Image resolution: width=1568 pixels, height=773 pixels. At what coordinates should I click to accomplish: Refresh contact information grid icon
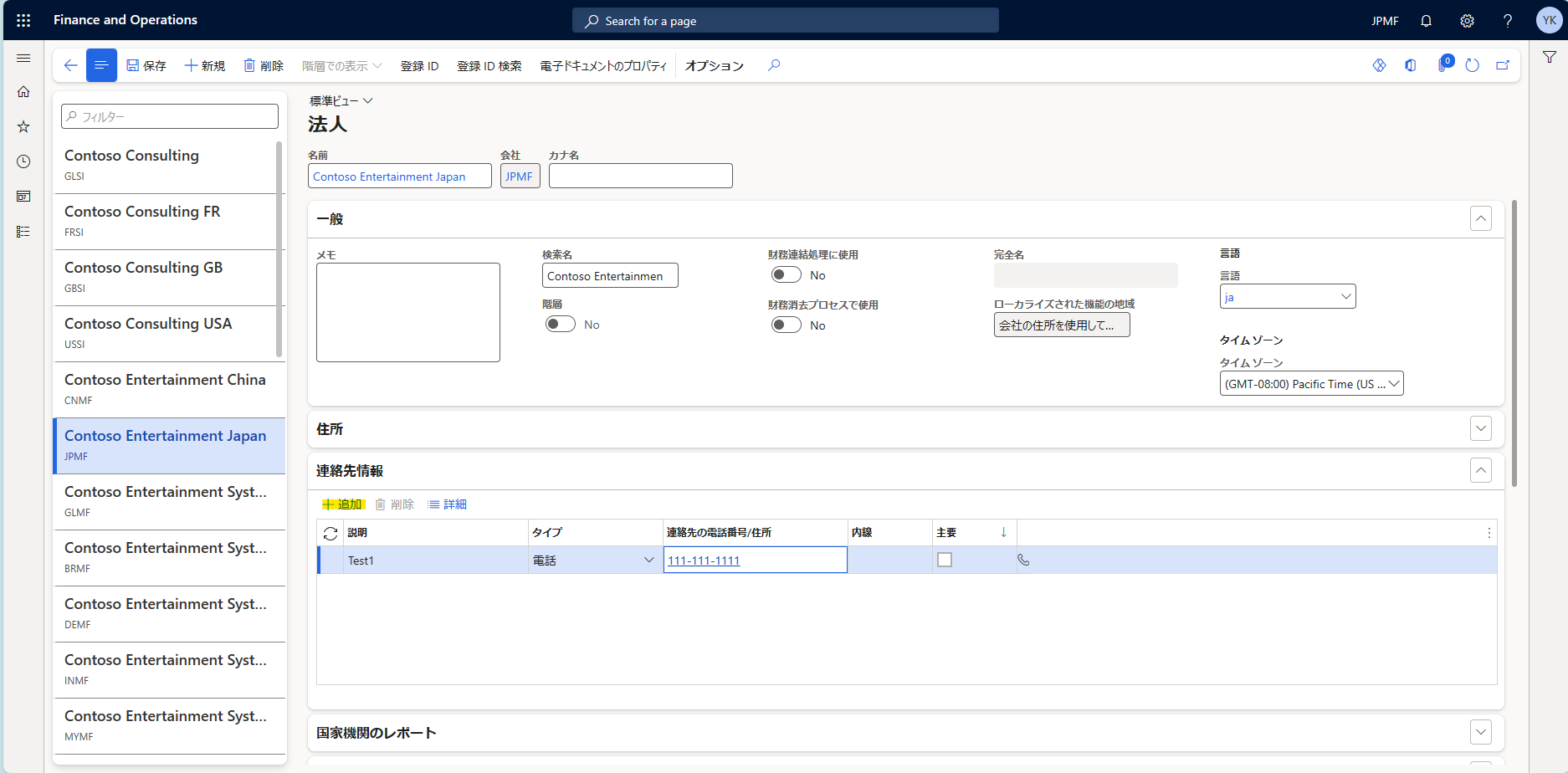[331, 533]
